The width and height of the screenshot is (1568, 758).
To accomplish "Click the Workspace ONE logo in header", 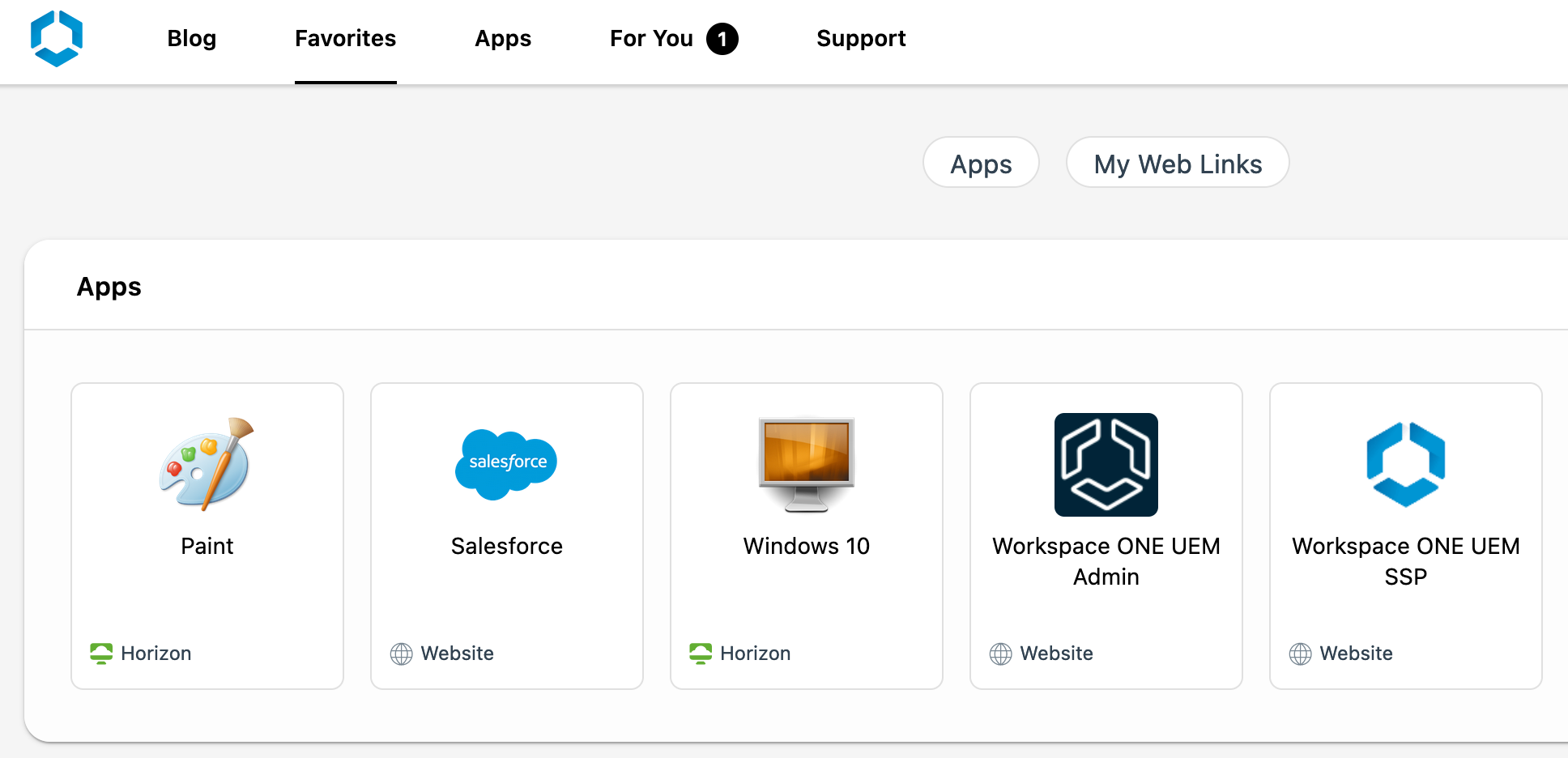I will [x=57, y=38].
